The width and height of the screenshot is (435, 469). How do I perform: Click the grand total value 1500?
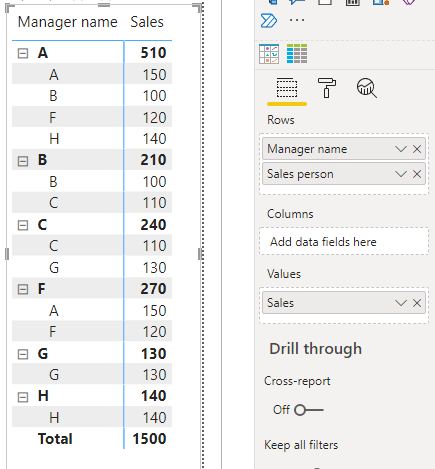pyautogui.click(x=149, y=439)
